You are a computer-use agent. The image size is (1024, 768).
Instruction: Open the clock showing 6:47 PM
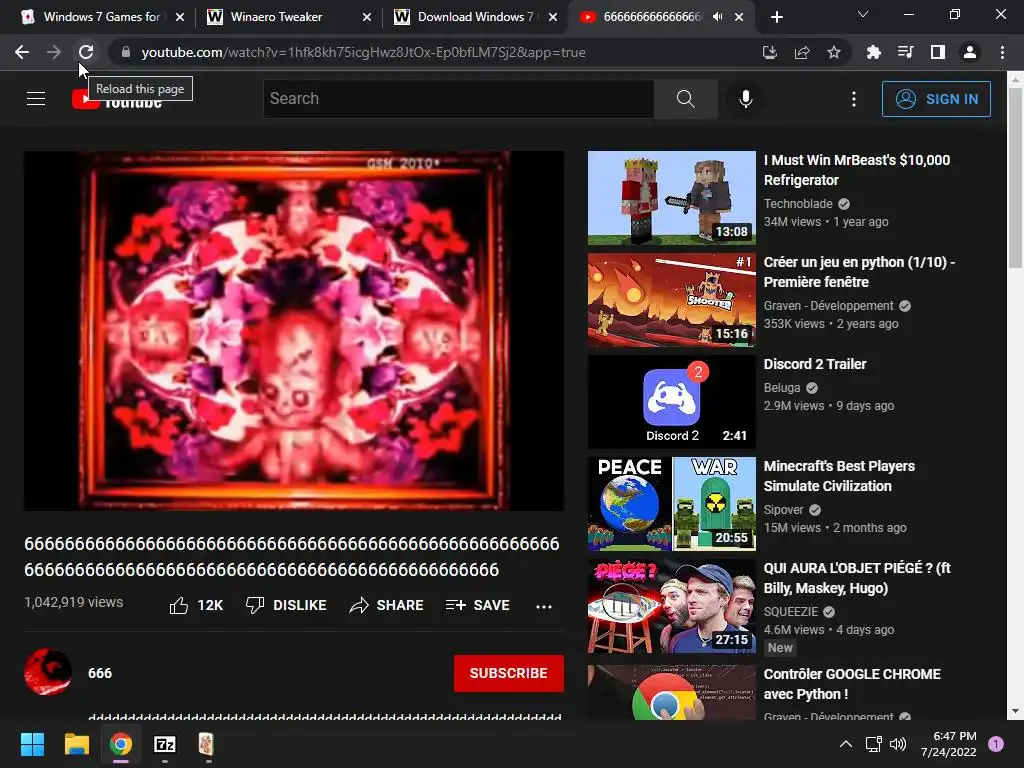[948, 744]
